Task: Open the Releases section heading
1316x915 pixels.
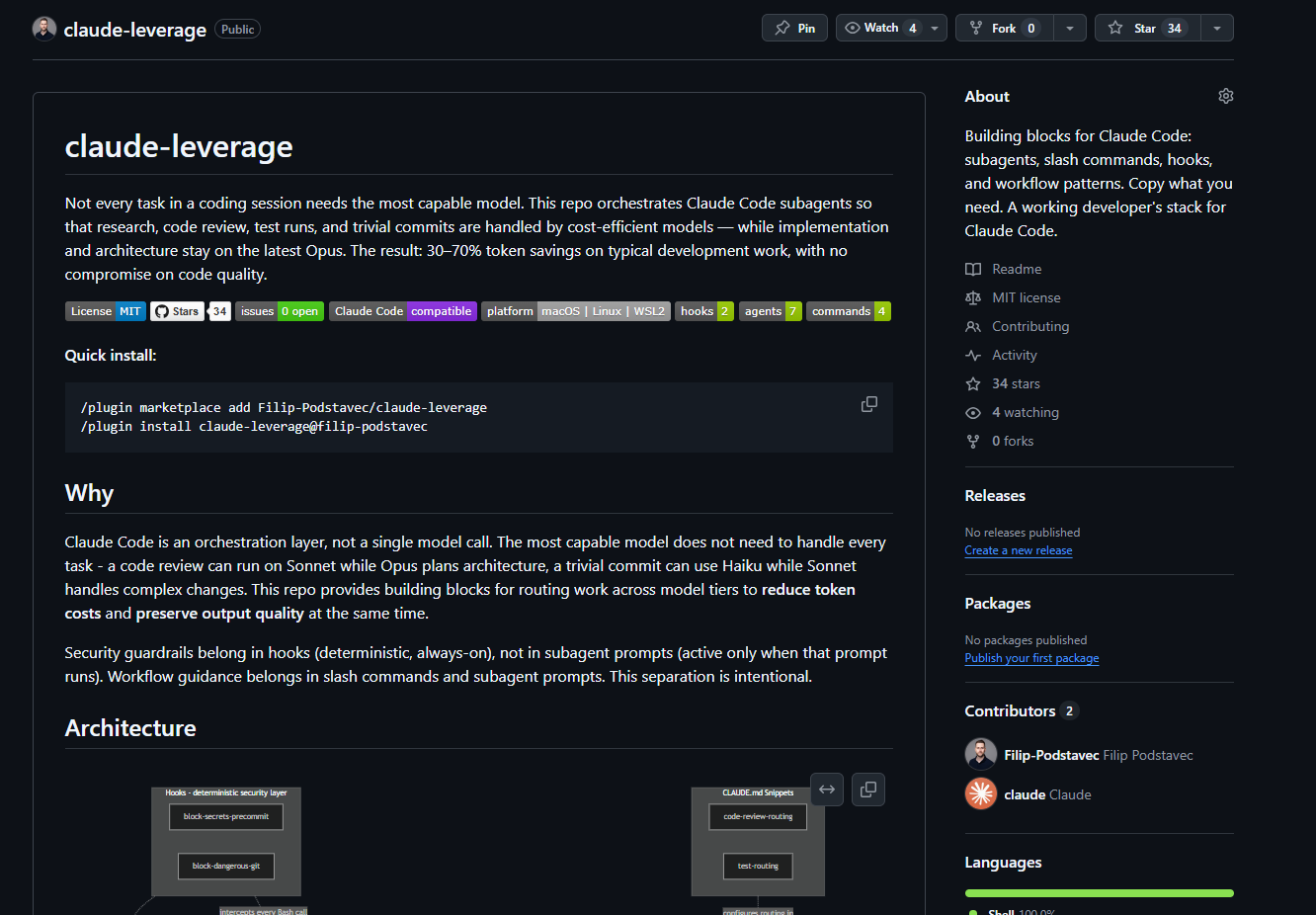Action: (x=995, y=496)
